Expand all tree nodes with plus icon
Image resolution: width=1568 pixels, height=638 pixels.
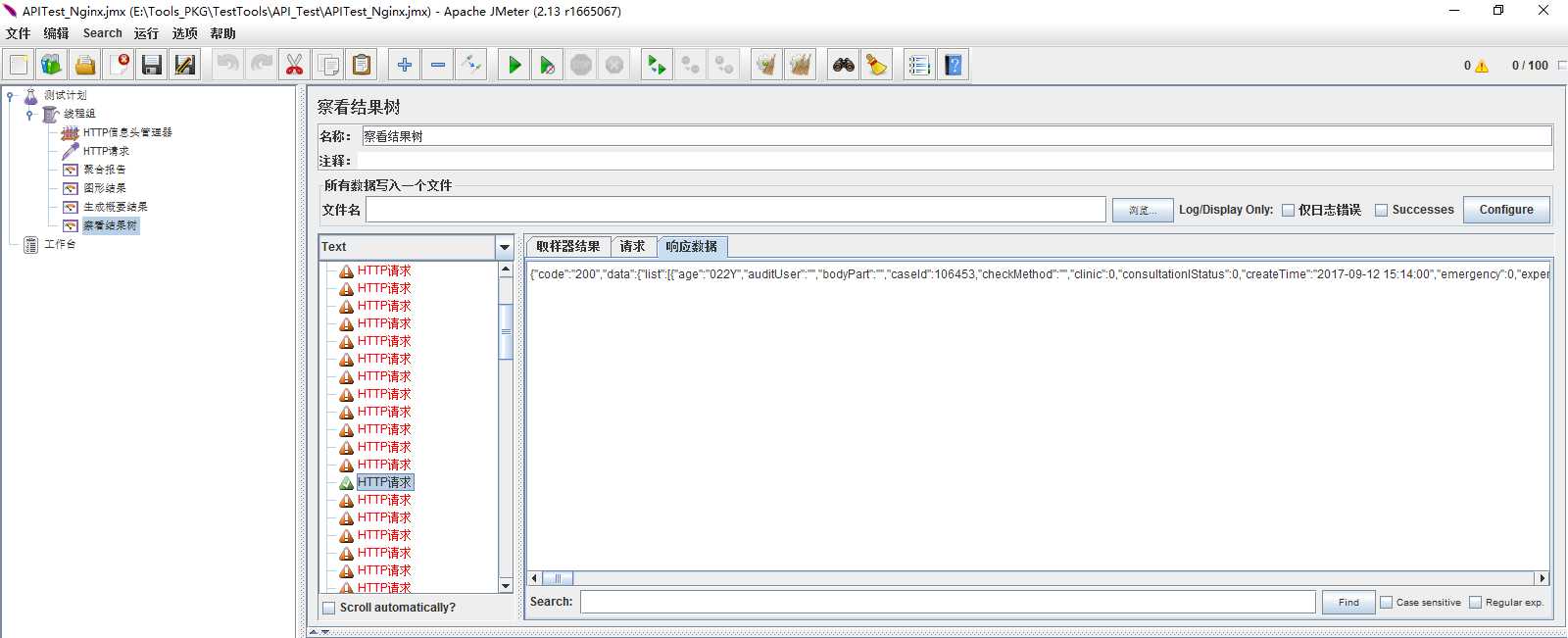pyautogui.click(x=404, y=65)
